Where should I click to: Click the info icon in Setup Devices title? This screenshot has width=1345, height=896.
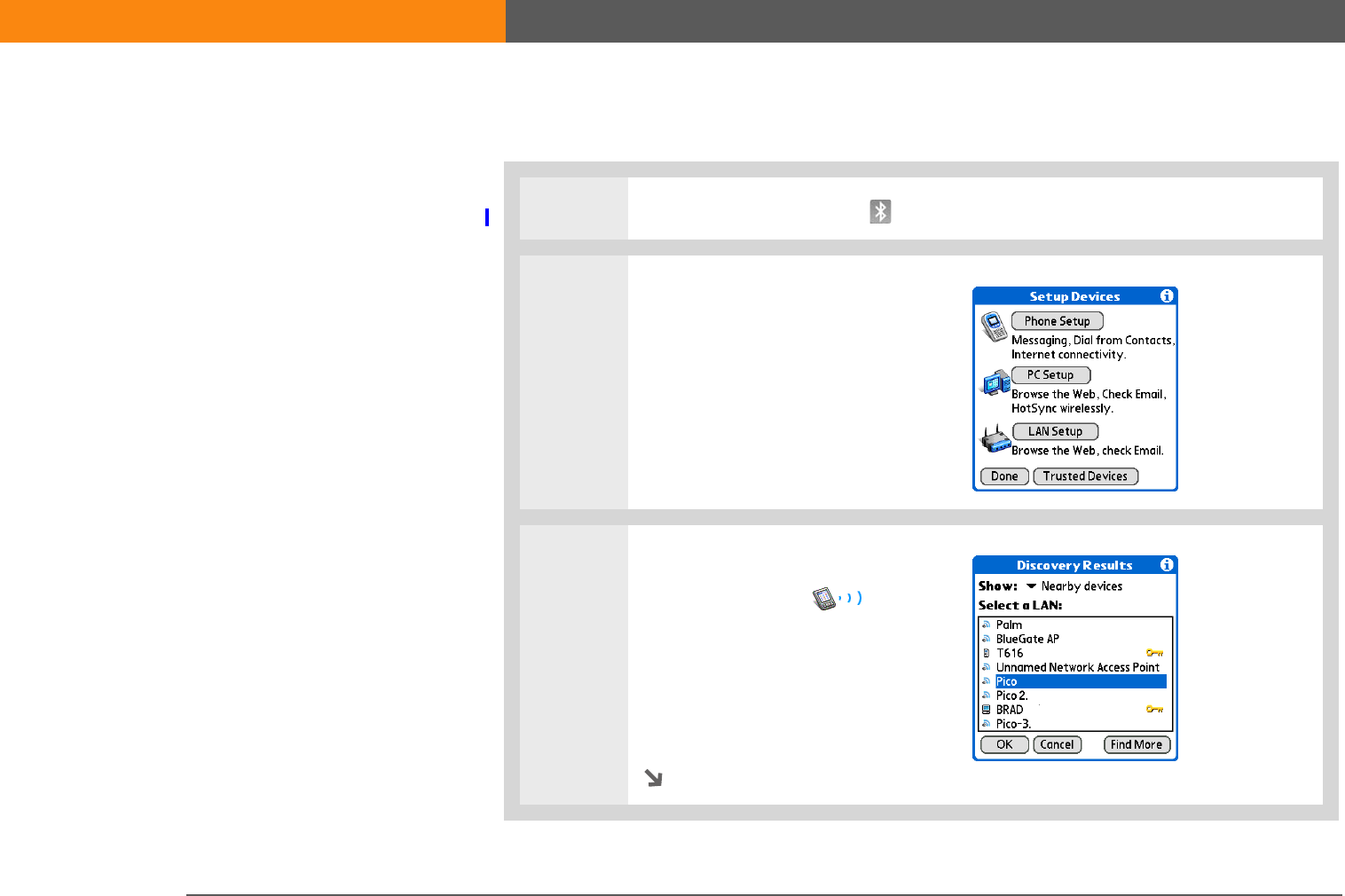coord(1167,296)
